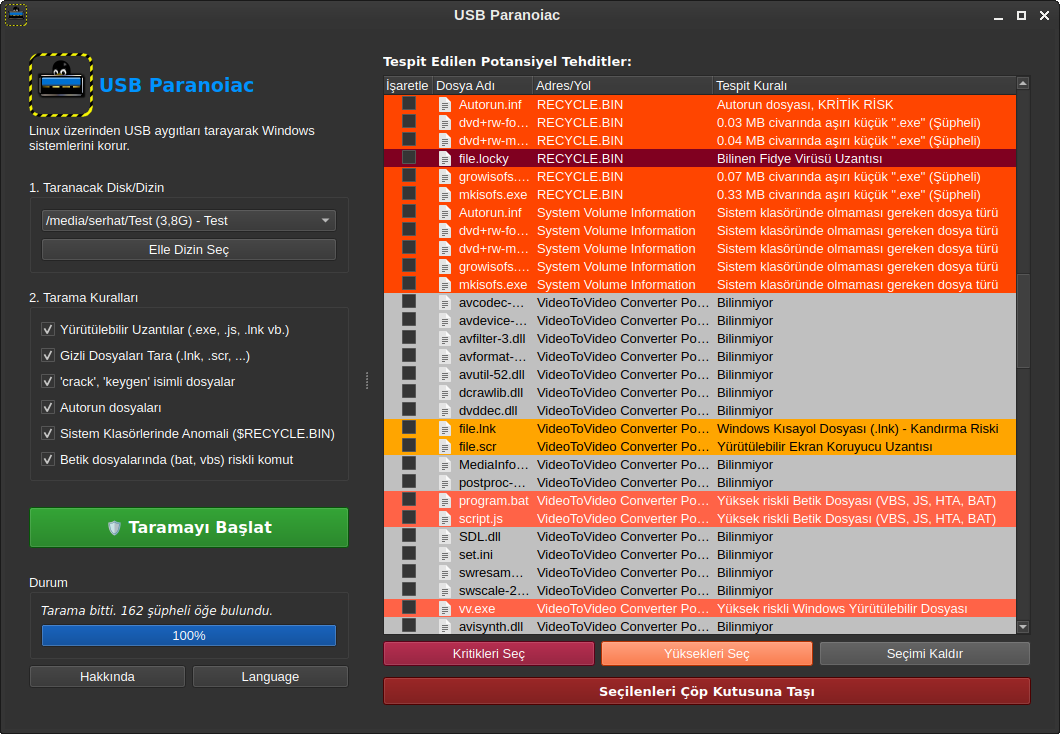Click the file icon next to program.bat

pos(446,501)
